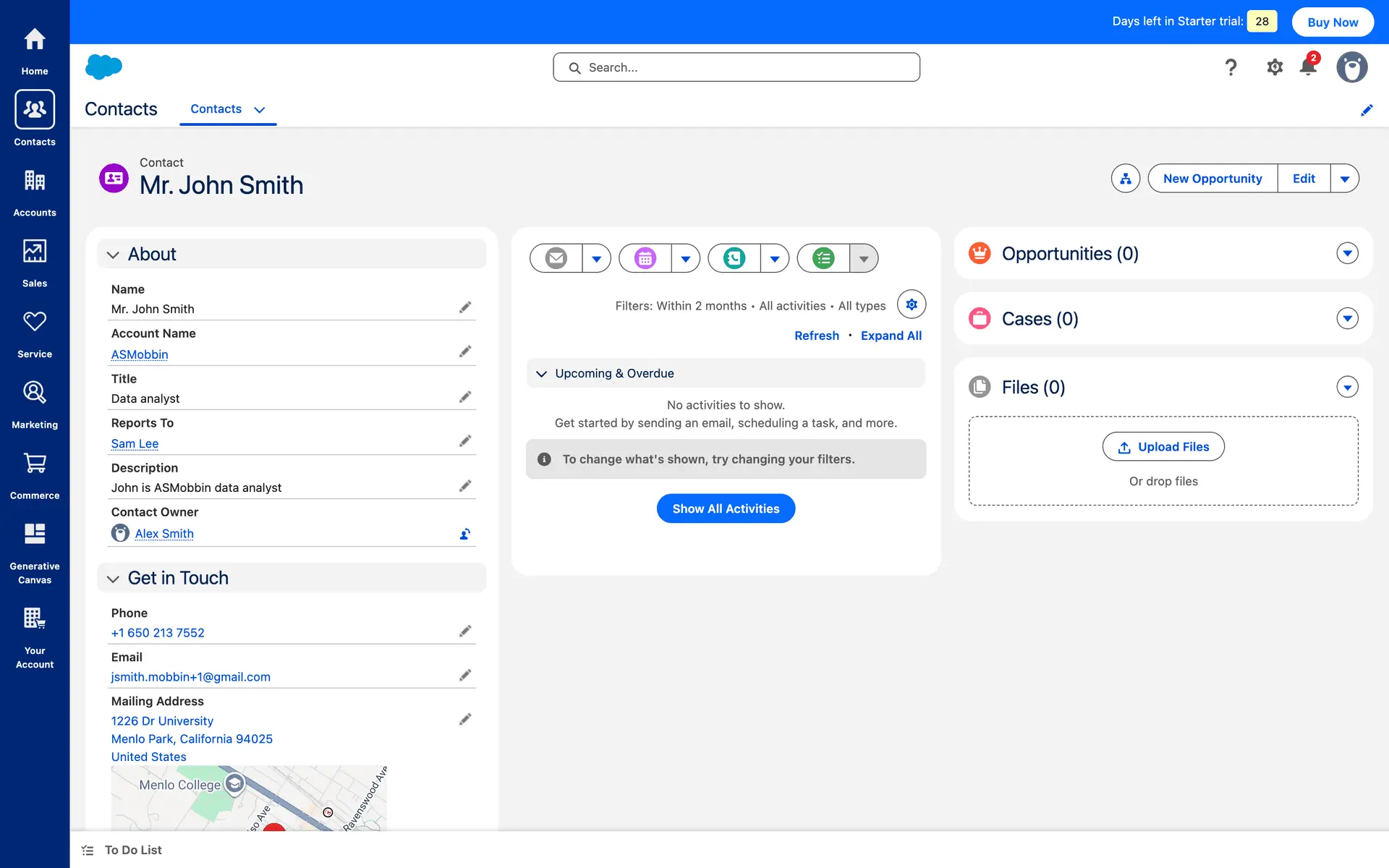Open the notifications bell
Screen dimensions: 1389x868
(1307, 67)
